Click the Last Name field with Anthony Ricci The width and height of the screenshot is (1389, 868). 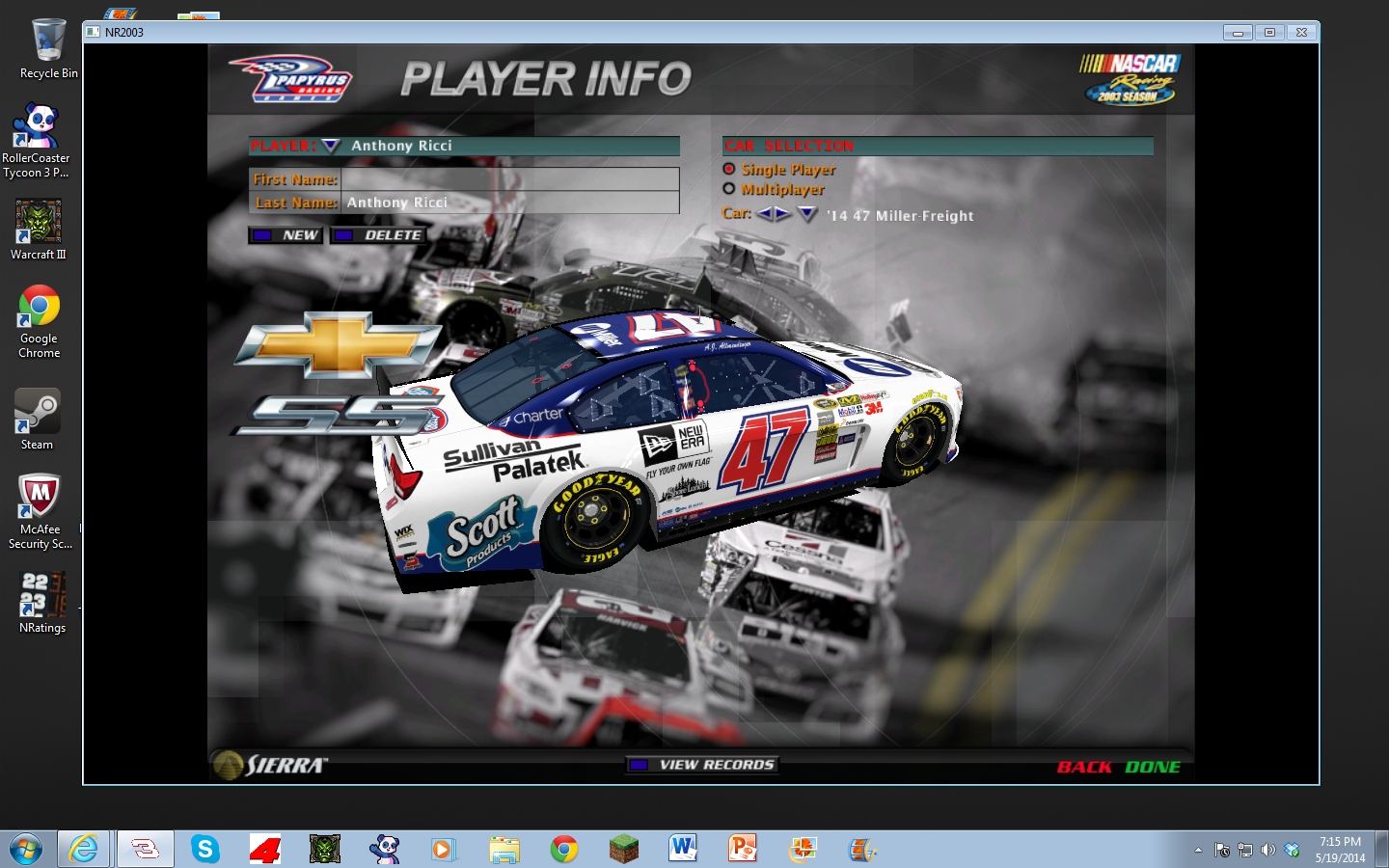(x=510, y=203)
